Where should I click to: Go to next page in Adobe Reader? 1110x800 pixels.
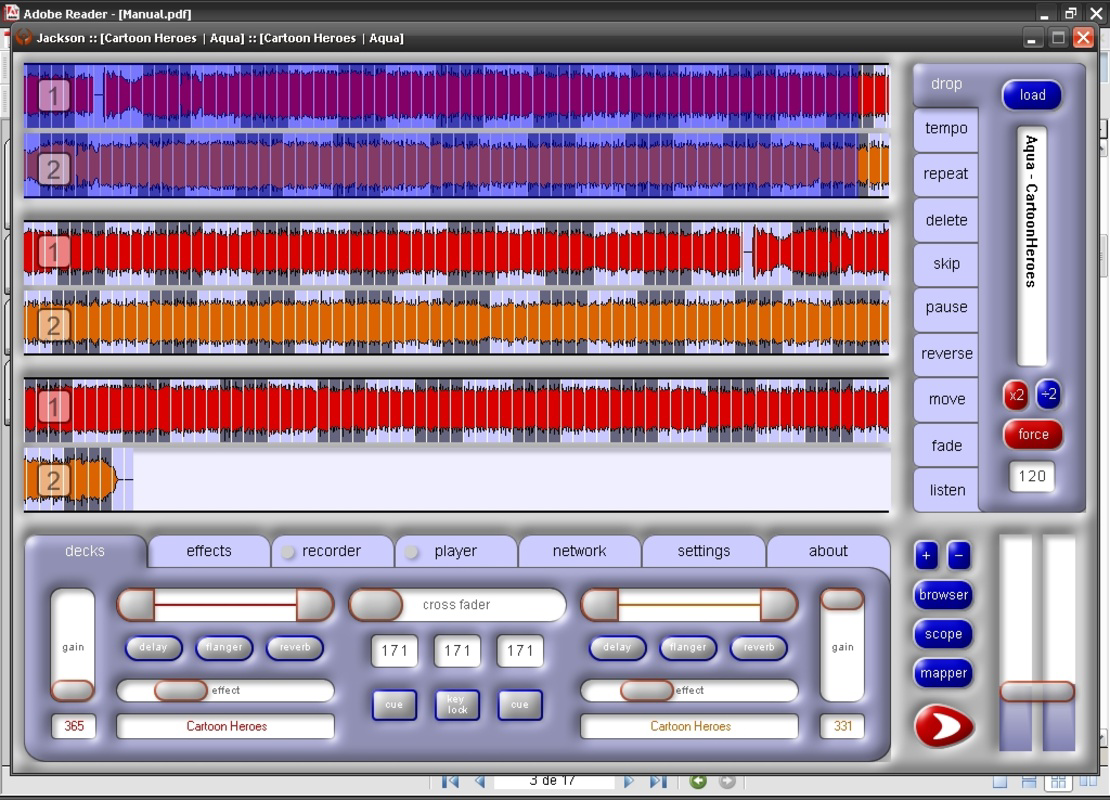point(629,781)
